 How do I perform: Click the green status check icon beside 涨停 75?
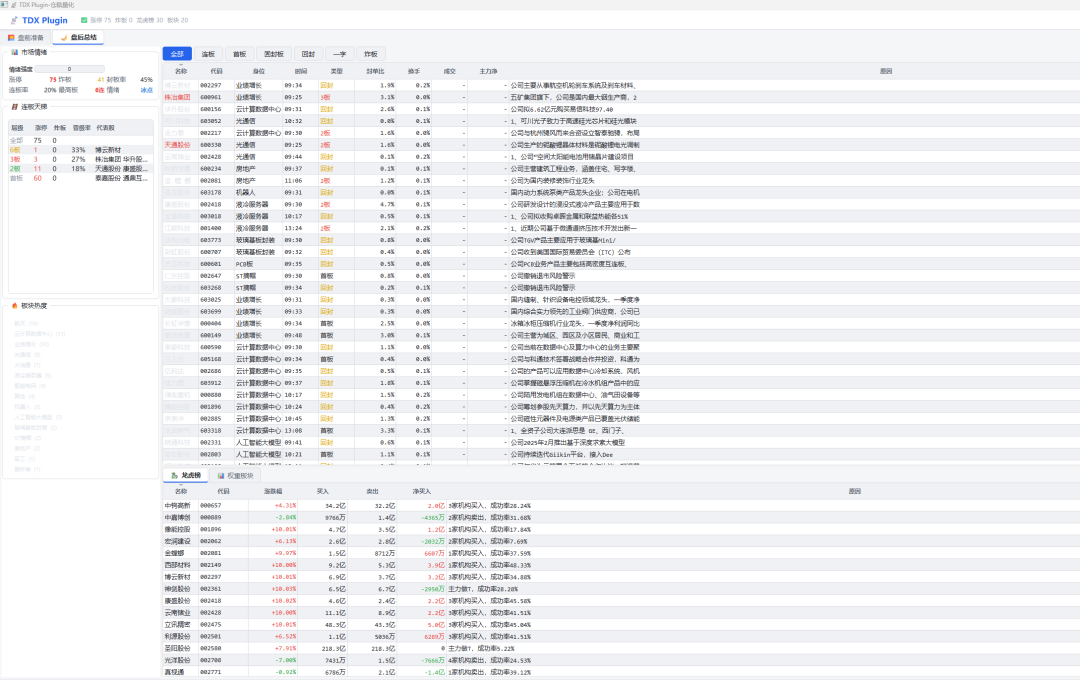[x=84, y=20]
